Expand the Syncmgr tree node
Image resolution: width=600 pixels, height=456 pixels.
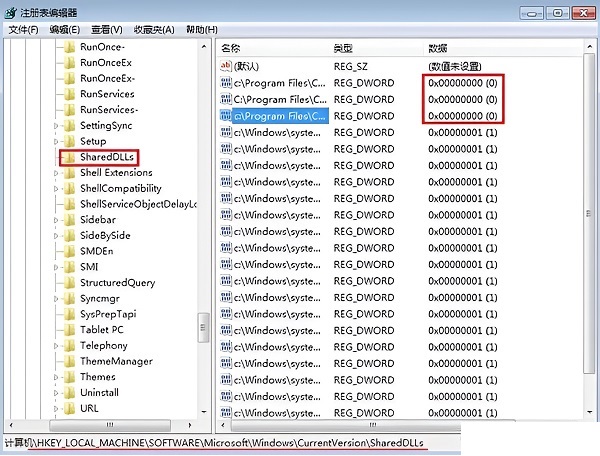click(56, 298)
